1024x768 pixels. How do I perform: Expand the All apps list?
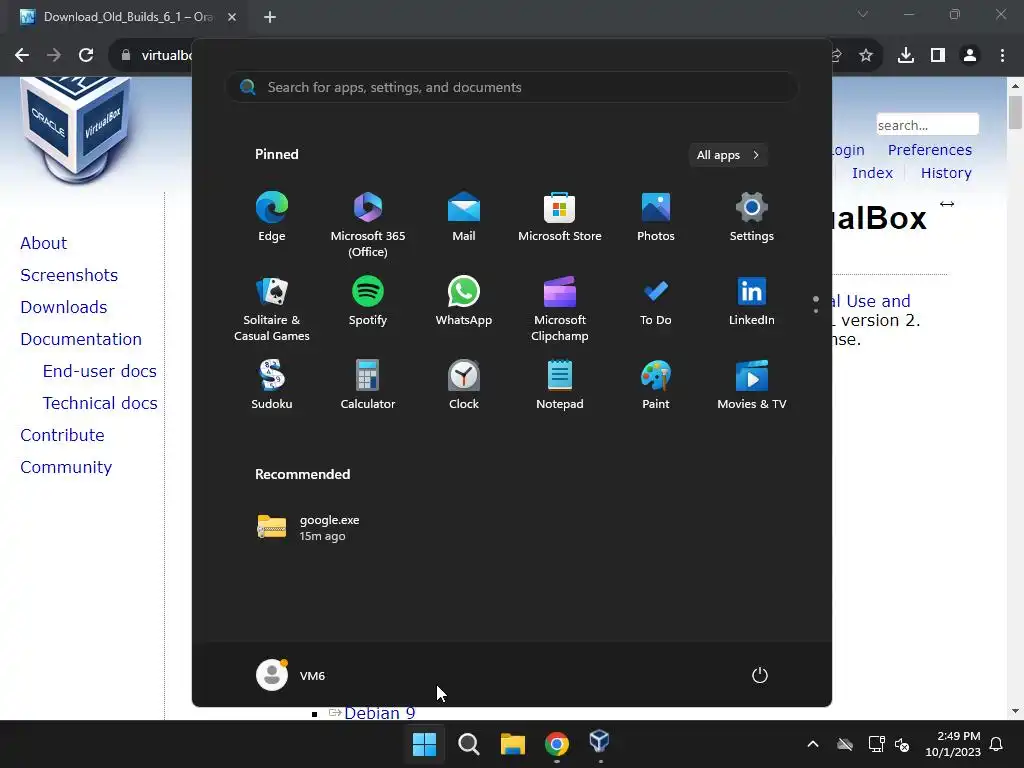tap(728, 155)
